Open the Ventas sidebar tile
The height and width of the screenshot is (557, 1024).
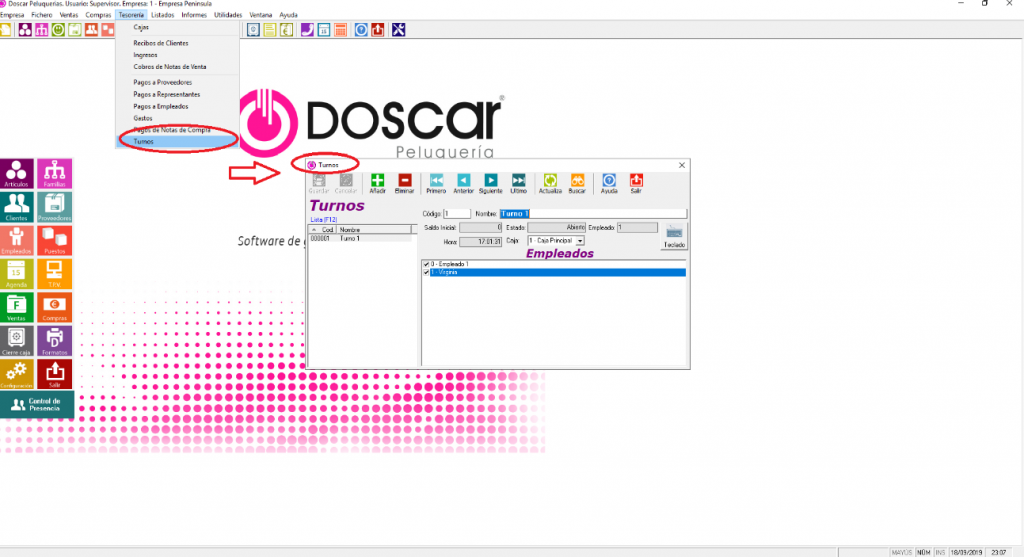click(x=16, y=307)
